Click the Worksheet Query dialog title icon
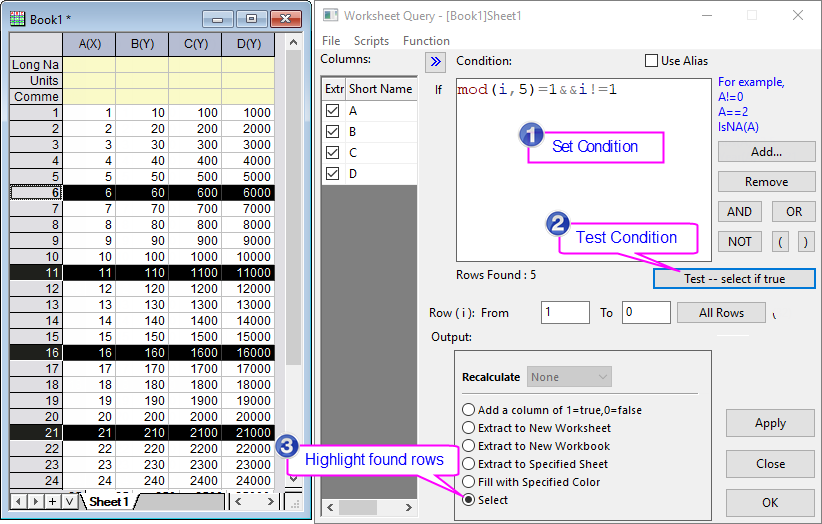 330,16
